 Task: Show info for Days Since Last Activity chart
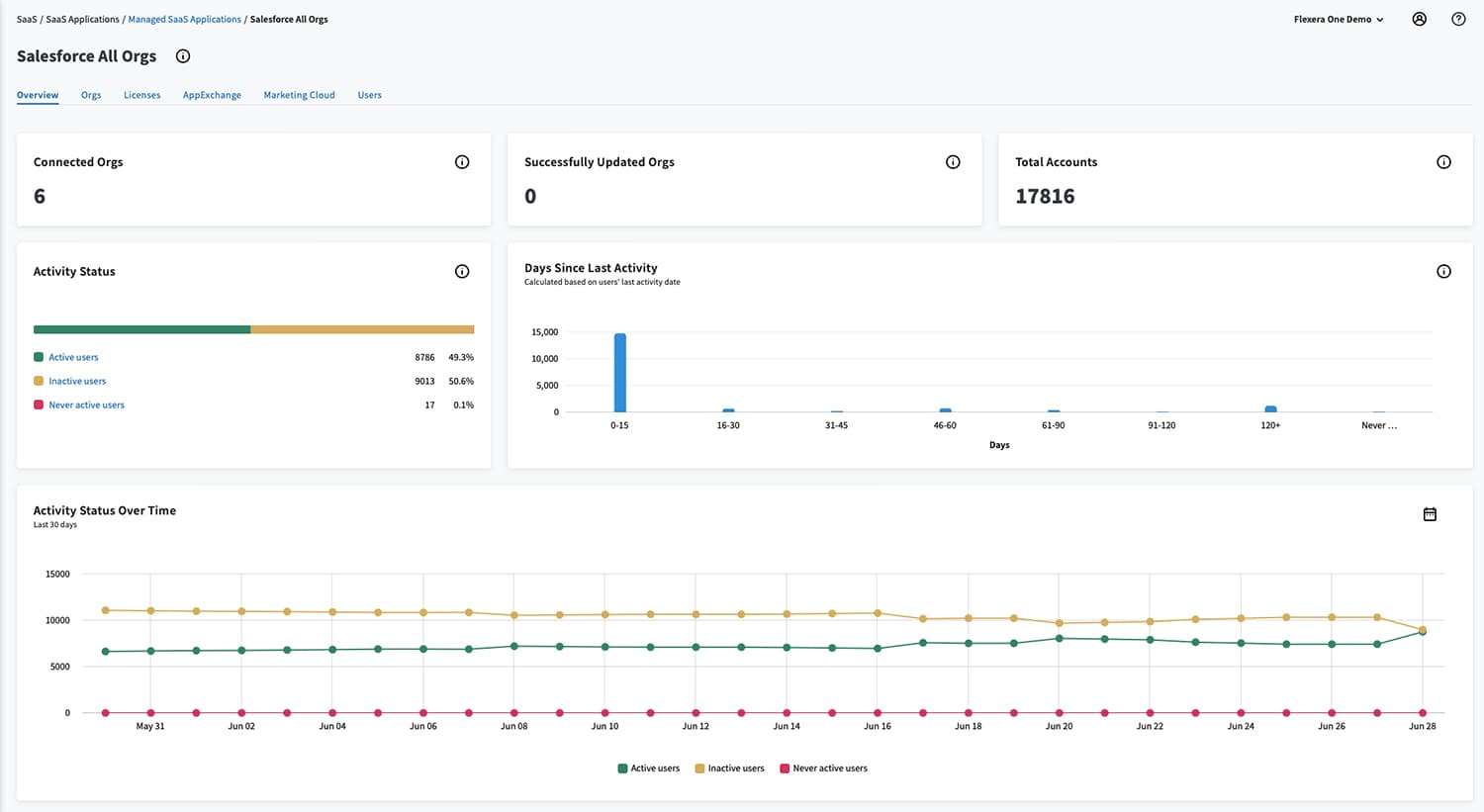click(1443, 271)
